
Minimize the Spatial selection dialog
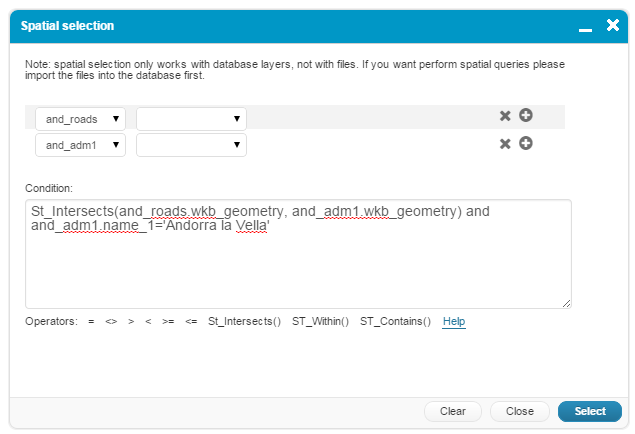pos(586,26)
